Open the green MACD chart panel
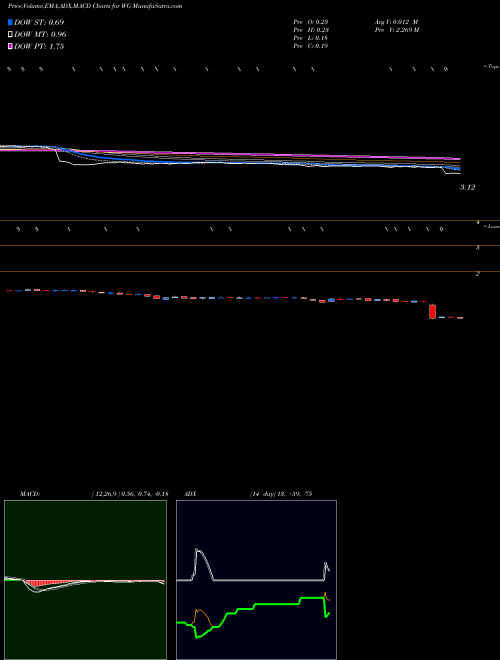The image size is (500, 660). pyautogui.click(x=85, y=580)
